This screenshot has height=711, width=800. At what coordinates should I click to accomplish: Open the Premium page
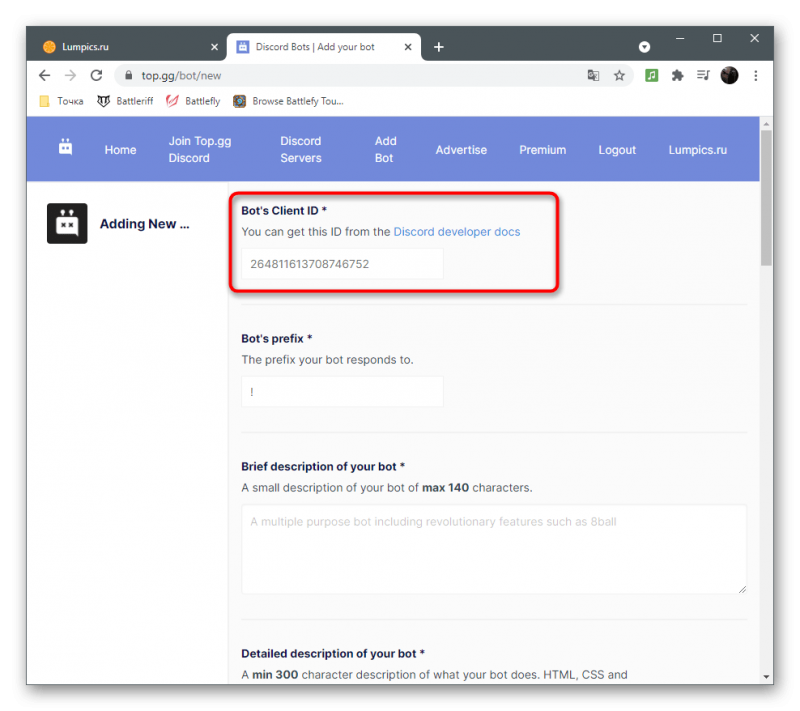coord(542,150)
